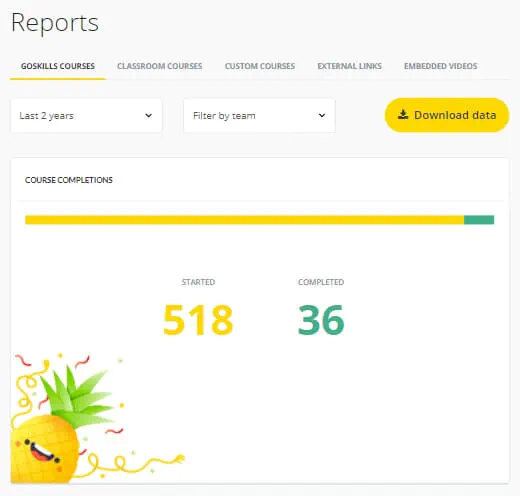This screenshot has height=496, width=520.
Task: Click the STARTED label
Action: pos(198,282)
